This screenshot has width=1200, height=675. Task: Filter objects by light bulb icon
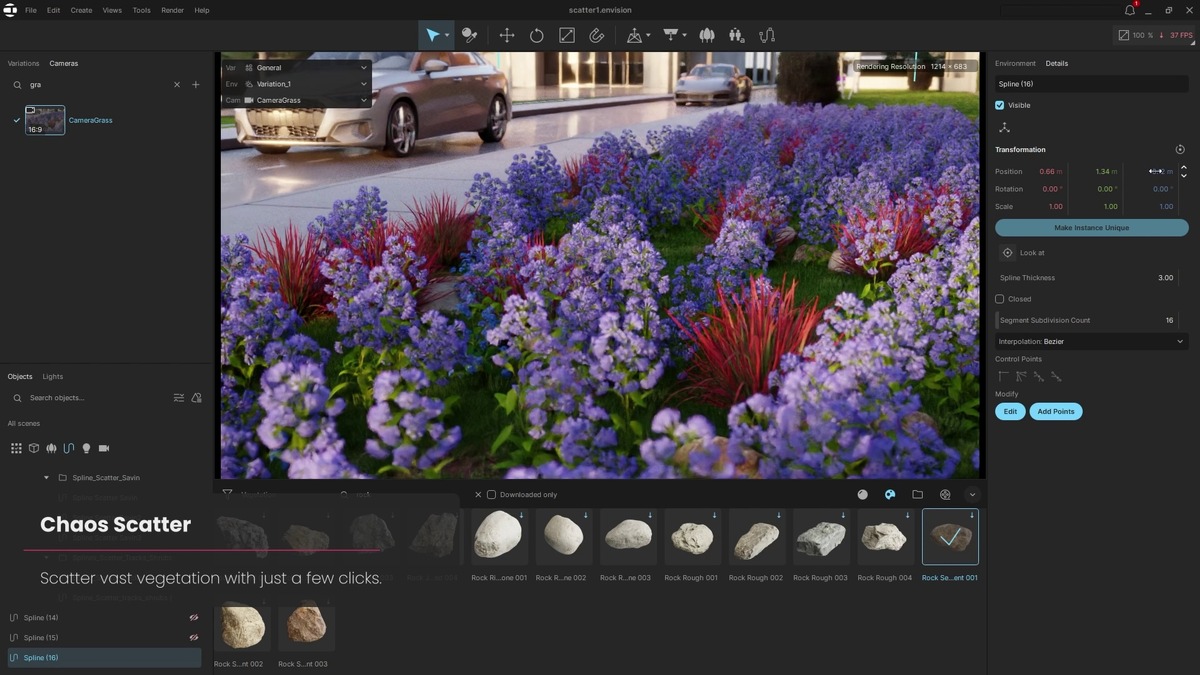pos(86,448)
